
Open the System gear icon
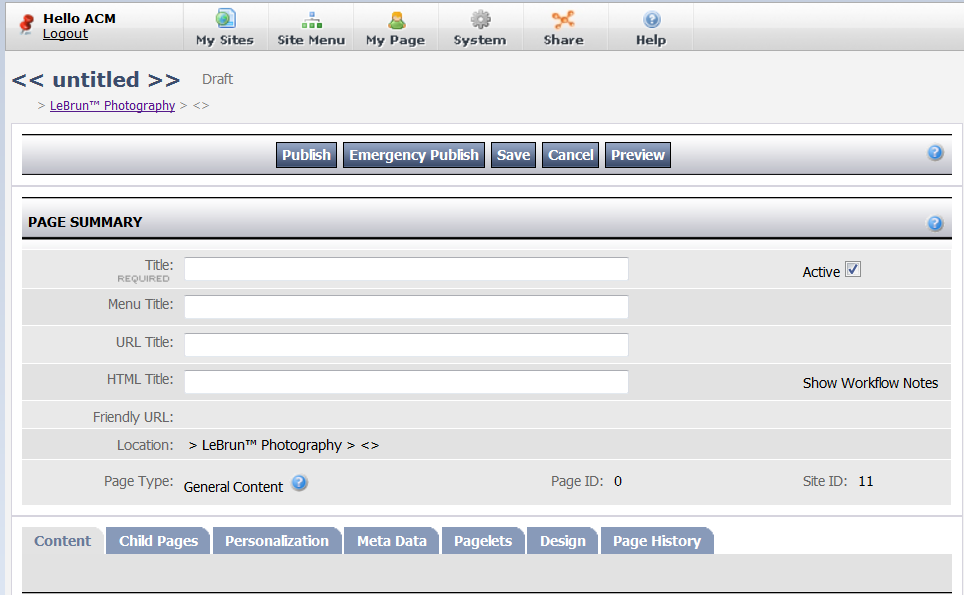[480, 19]
